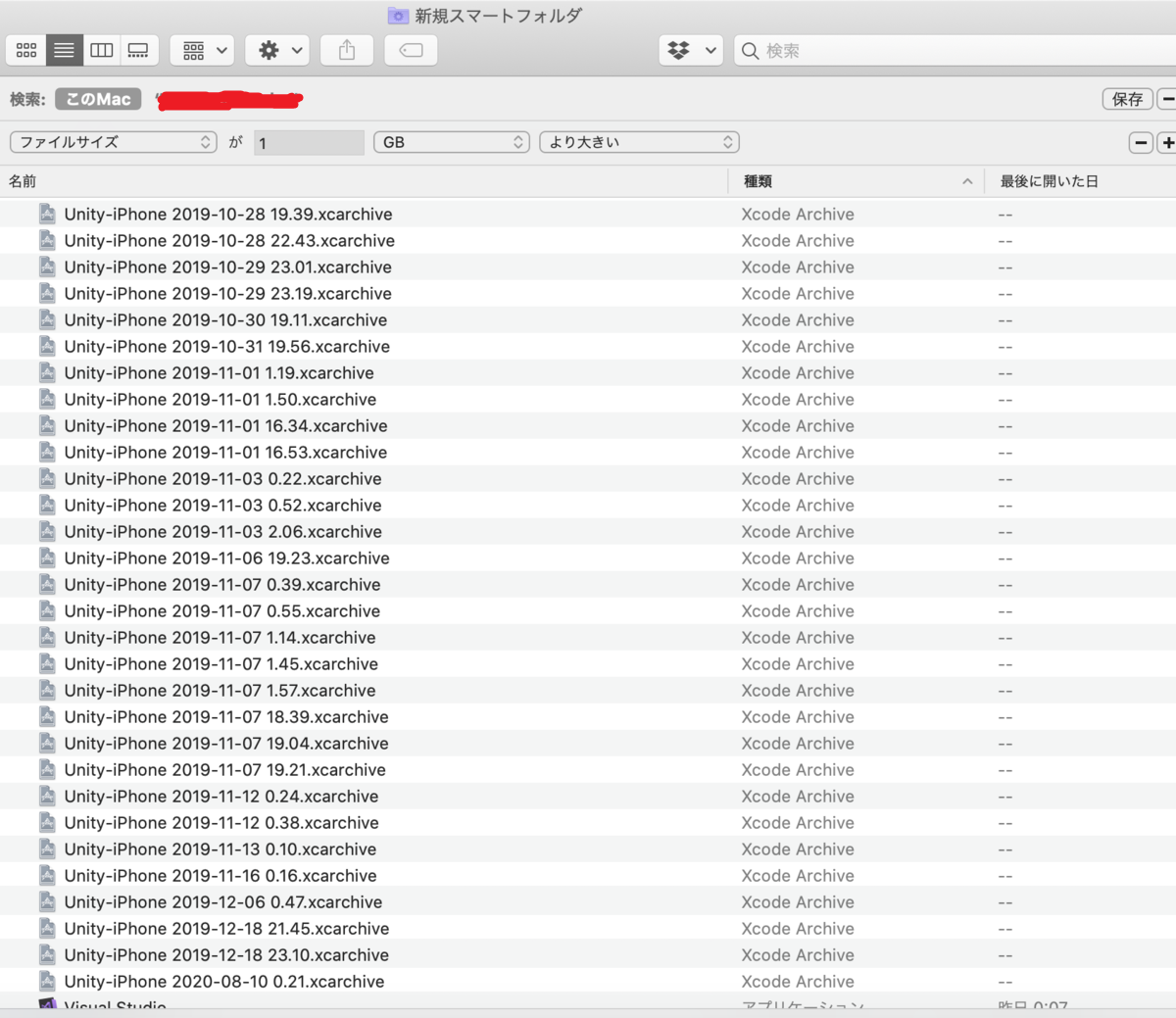The image size is (1176, 1018).
Task: Switch to list view
Action: (64, 50)
